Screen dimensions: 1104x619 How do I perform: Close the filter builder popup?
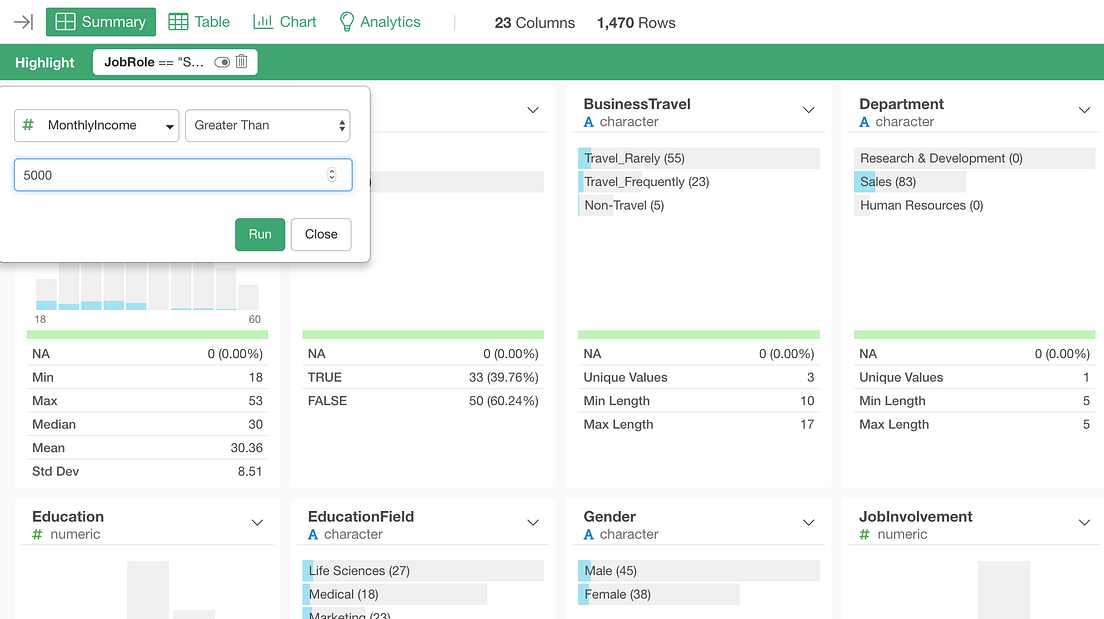pos(320,234)
